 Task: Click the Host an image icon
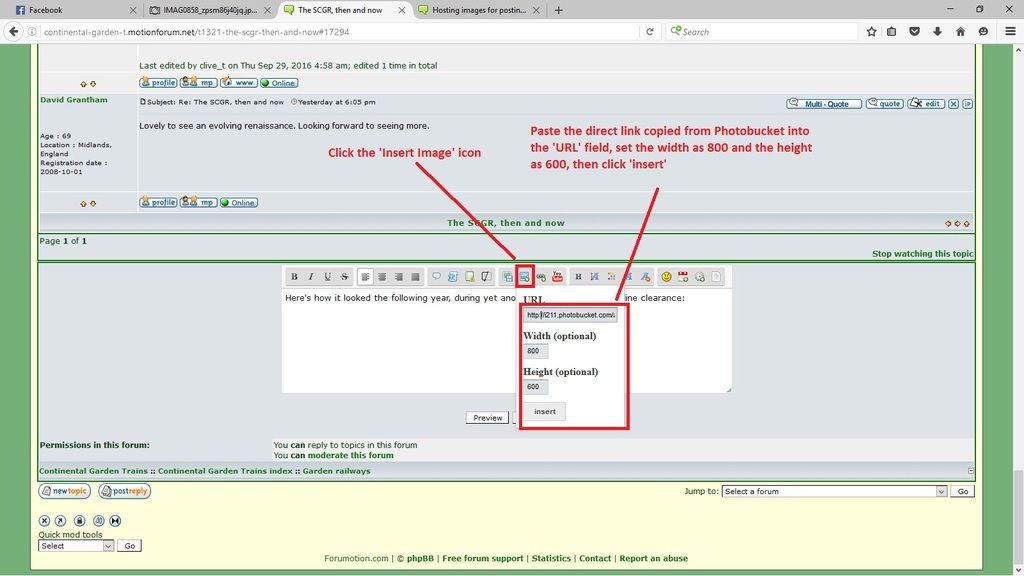(507, 277)
